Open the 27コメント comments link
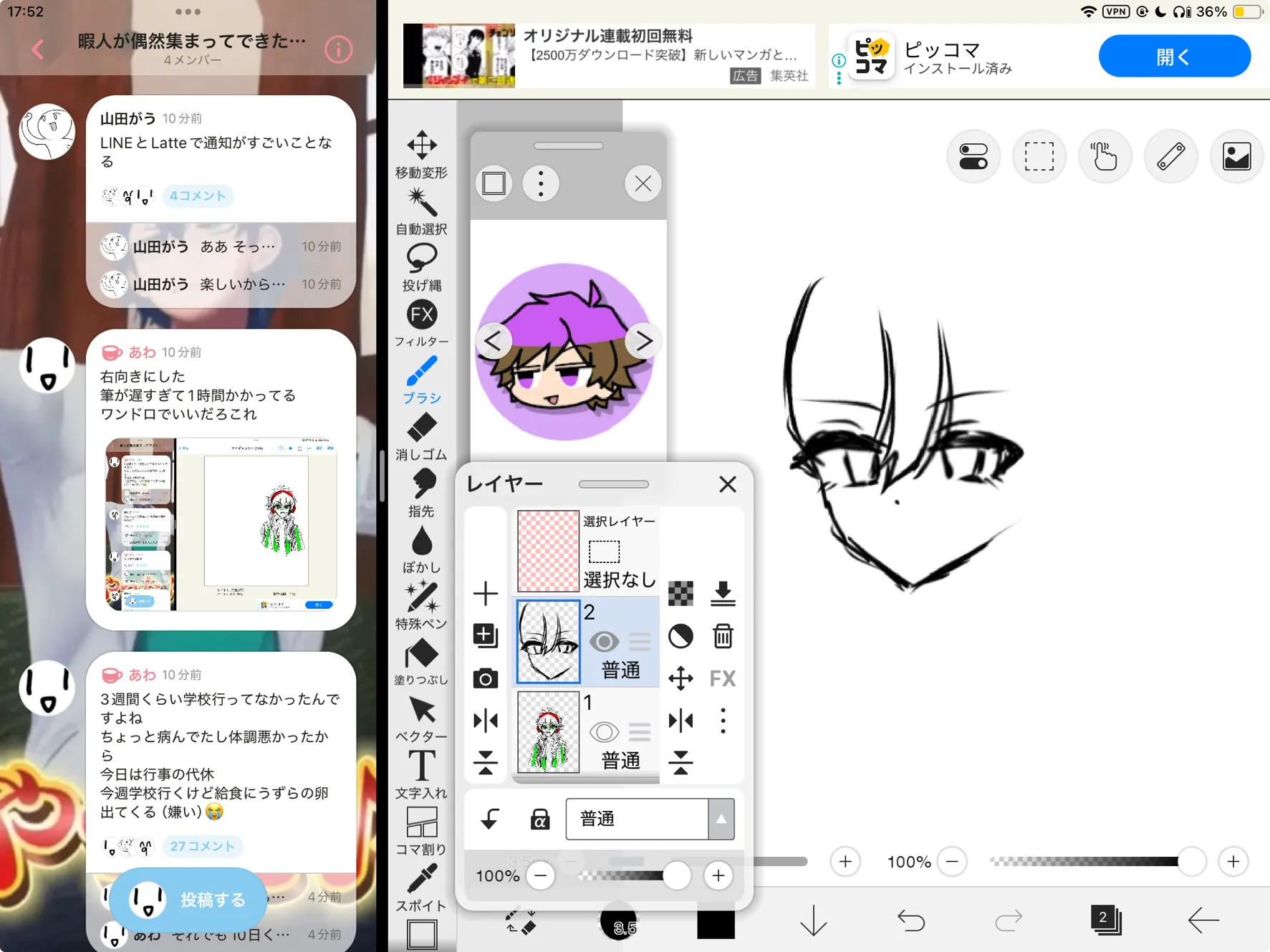Screen dimensions: 1270x952 click(202, 846)
